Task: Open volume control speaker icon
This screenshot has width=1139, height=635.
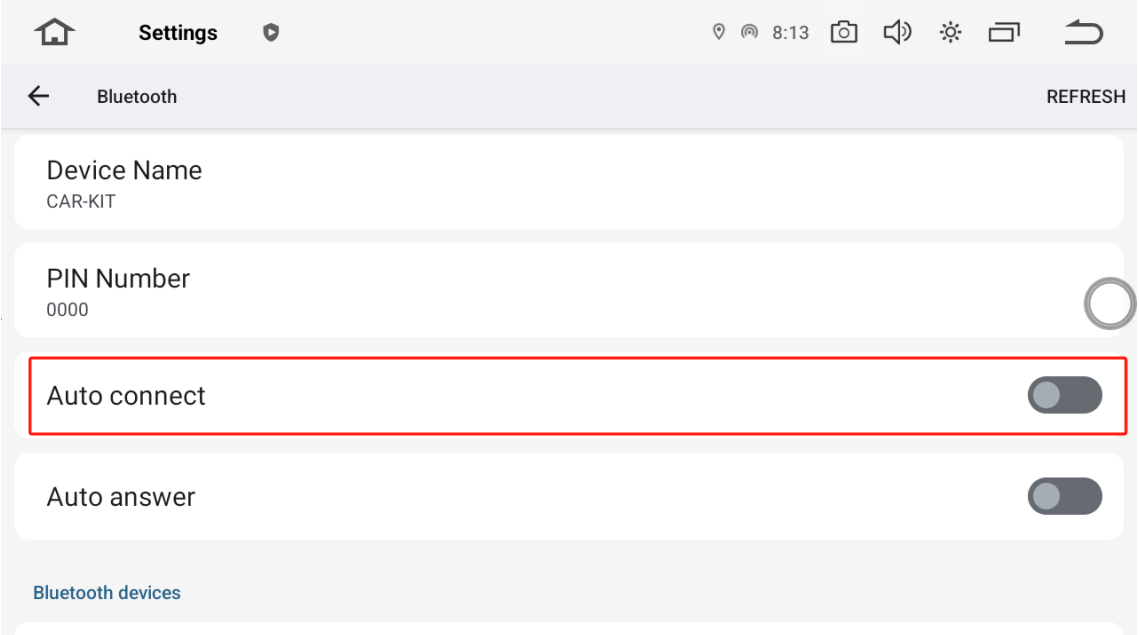Action: pyautogui.click(x=897, y=33)
